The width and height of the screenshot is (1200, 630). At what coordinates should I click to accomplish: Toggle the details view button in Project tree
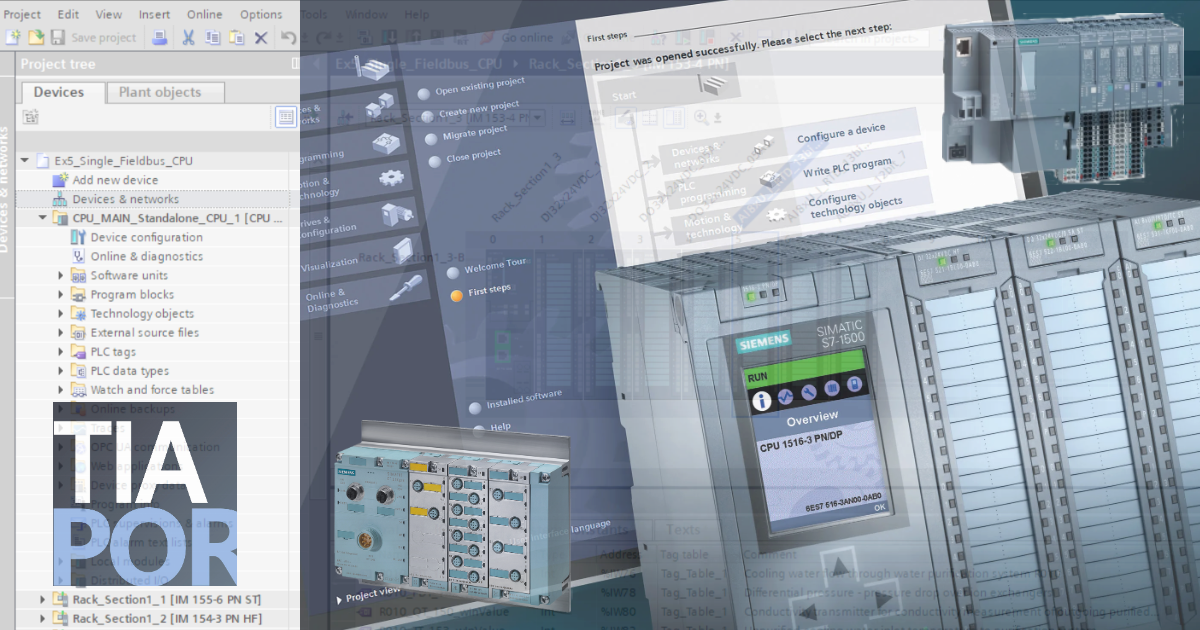[x=285, y=115]
